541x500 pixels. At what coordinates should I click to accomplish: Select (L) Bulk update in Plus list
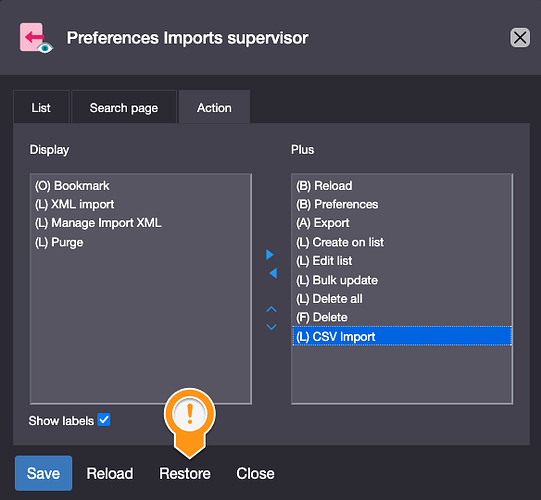pos(402,280)
